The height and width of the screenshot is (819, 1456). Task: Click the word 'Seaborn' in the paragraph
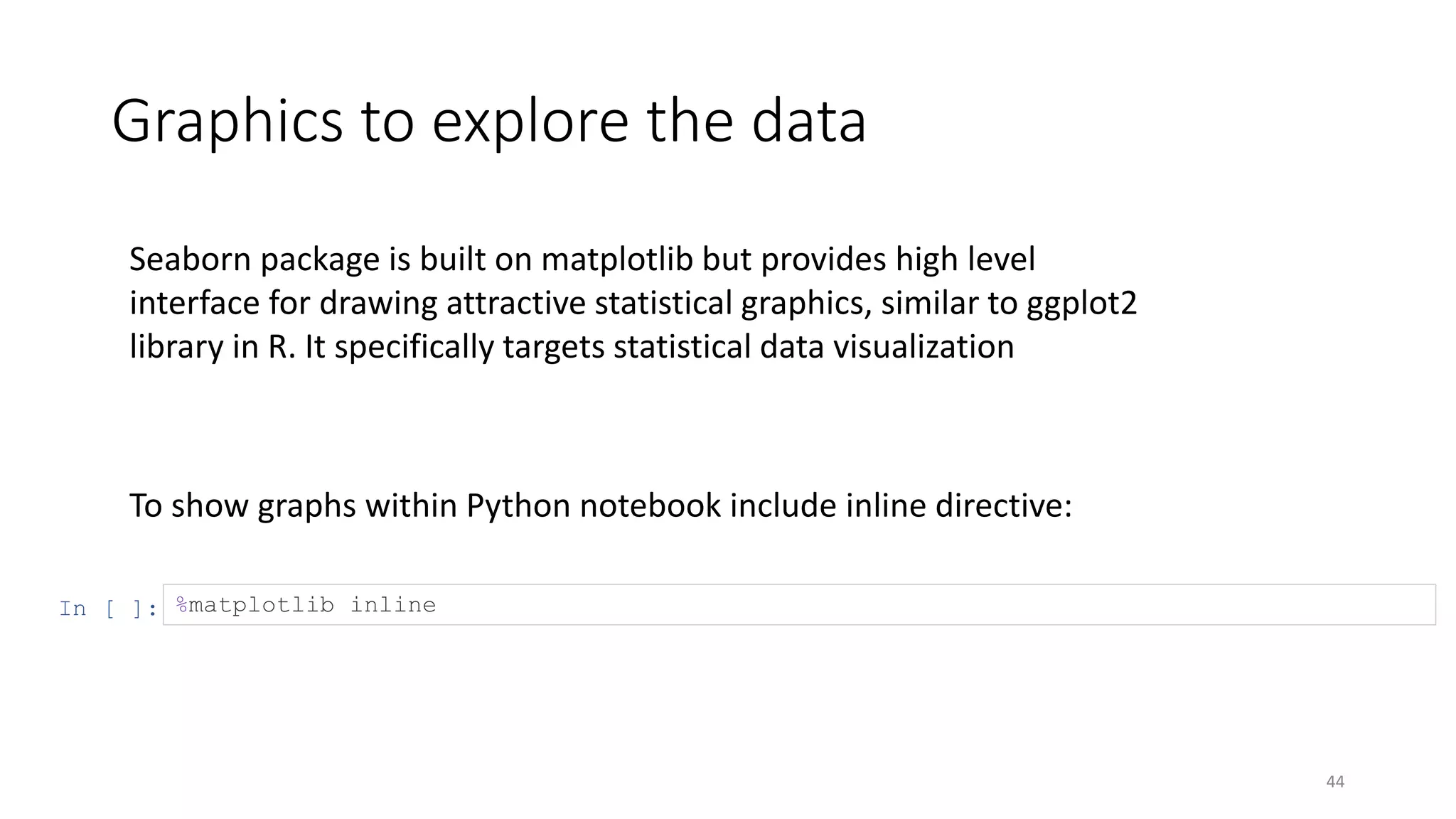pyautogui.click(x=190, y=259)
